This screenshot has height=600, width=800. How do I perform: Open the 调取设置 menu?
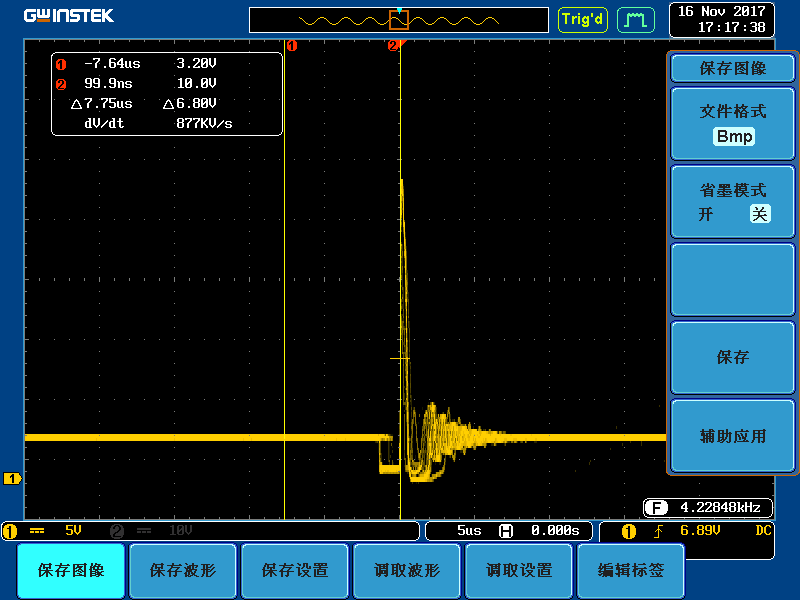[519, 570]
